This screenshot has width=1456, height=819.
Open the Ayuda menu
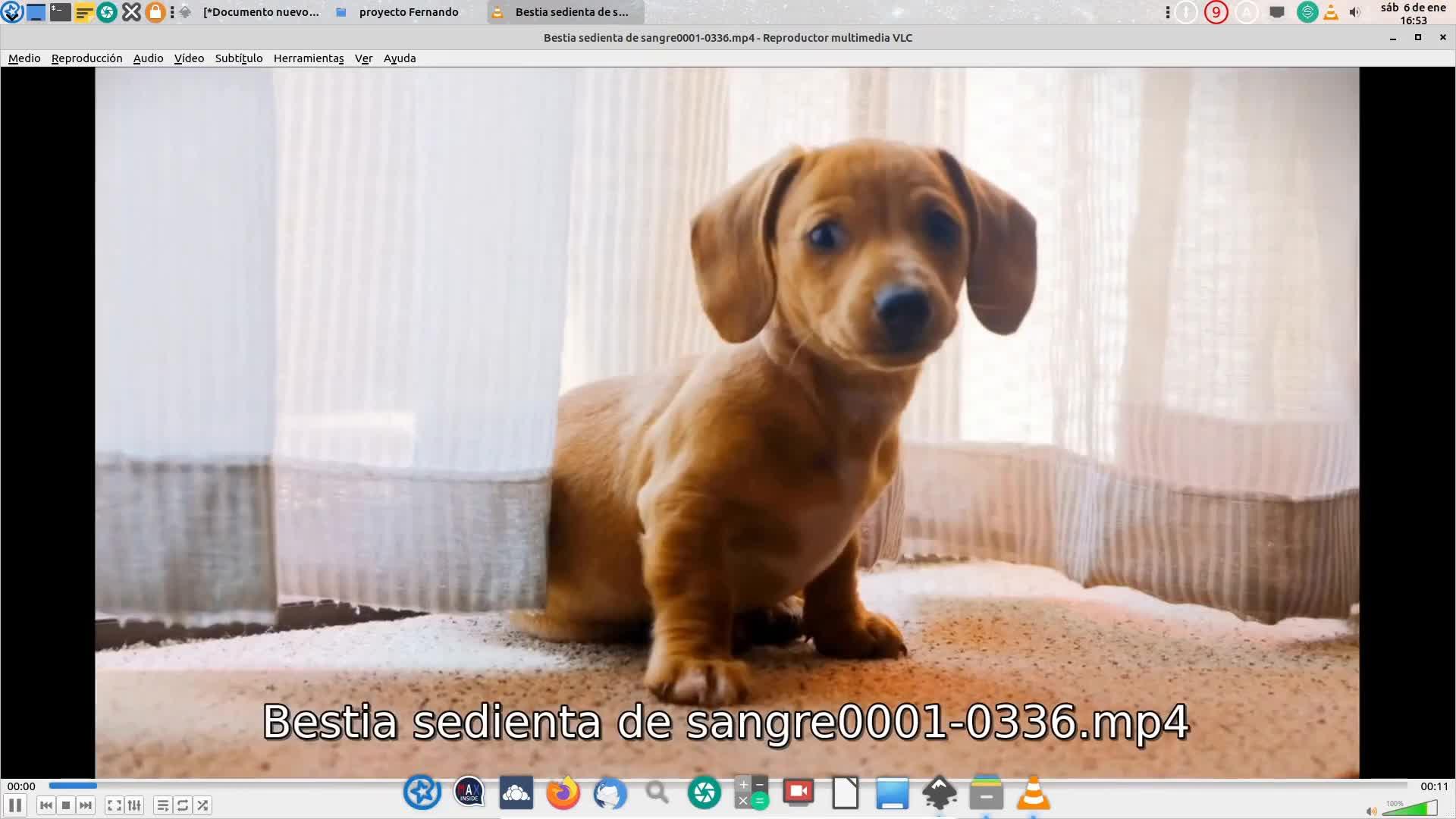(399, 58)
